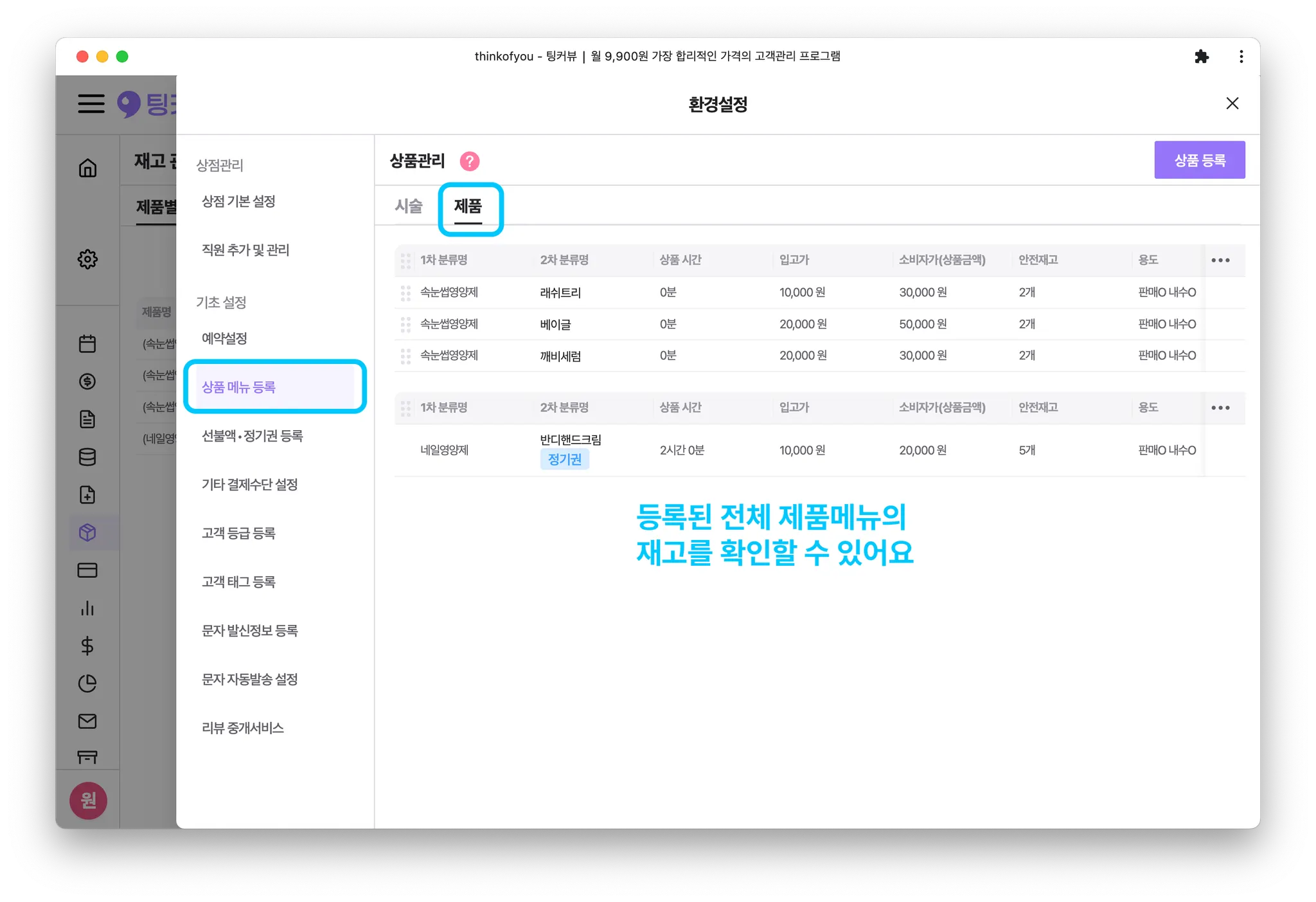This screenshot has width=1316, height=902.
Task: Click the settings gear icon in sidebar
Action: coord(87,259)
